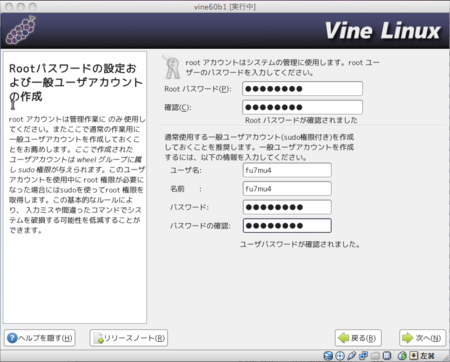Screen dimensions: 450x362
Task: Click the host key indicator text 左⌘
Action: click(427, 356)
